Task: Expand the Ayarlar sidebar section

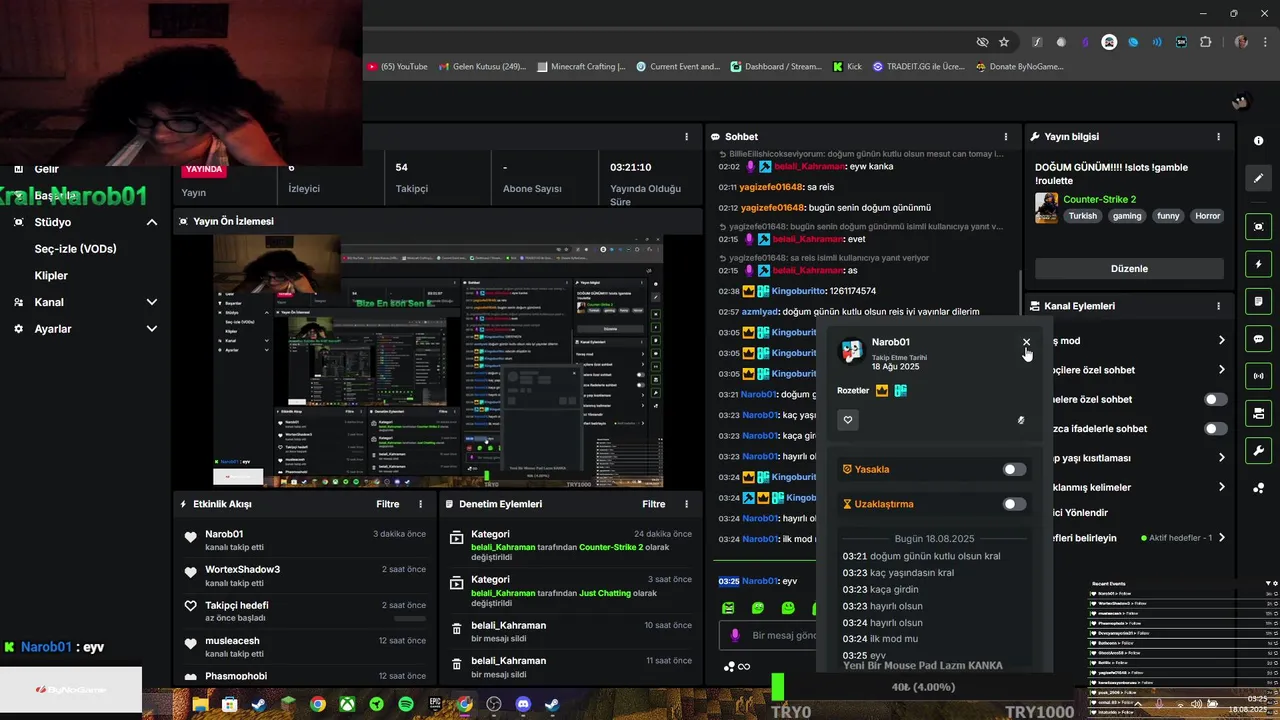Action: pos(152,328)
